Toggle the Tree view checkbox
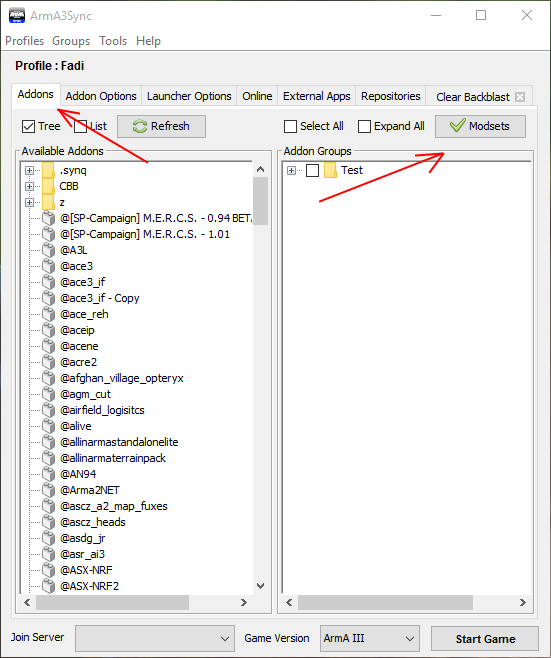The width and height of the screenshot is (551, 658). 28,126
